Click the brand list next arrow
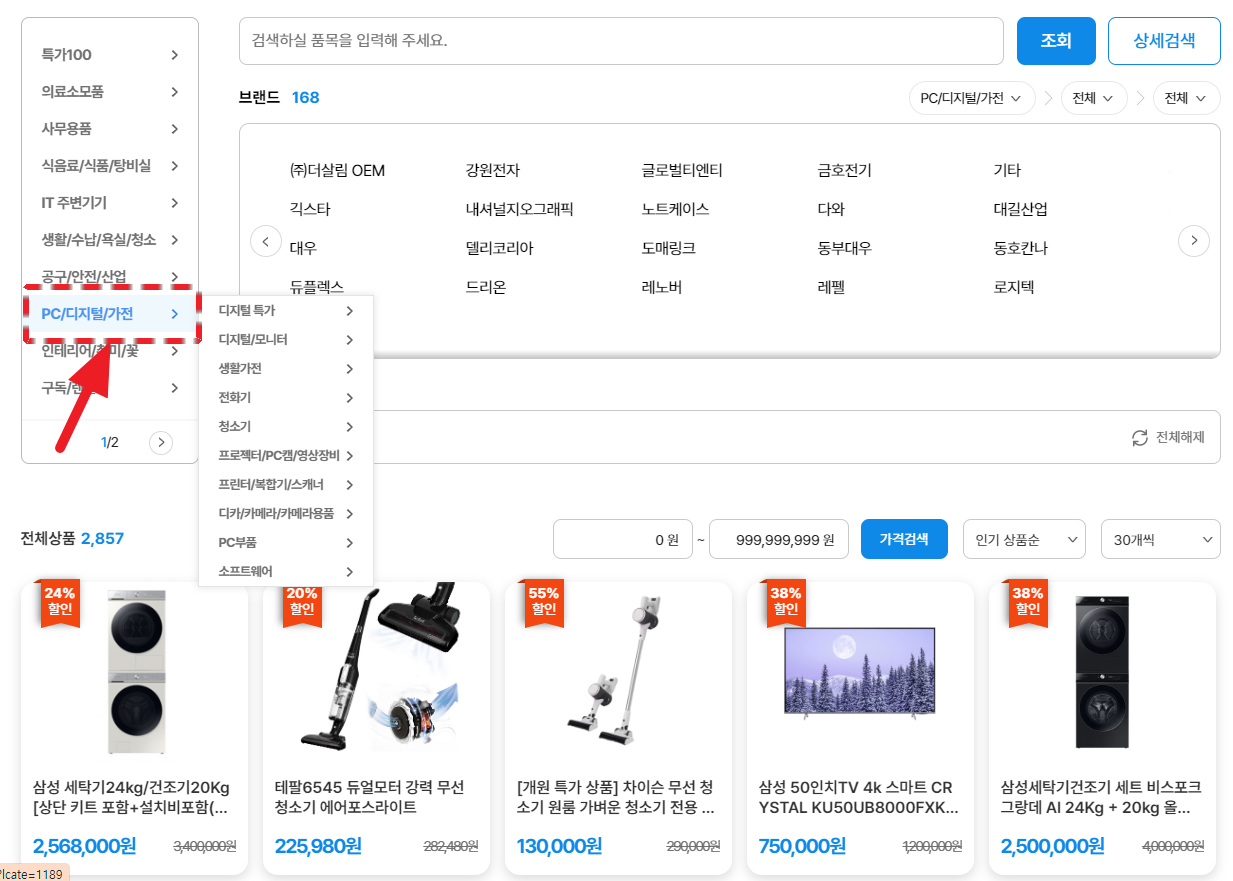The image size is (1233, 881). coord(1194,241)
